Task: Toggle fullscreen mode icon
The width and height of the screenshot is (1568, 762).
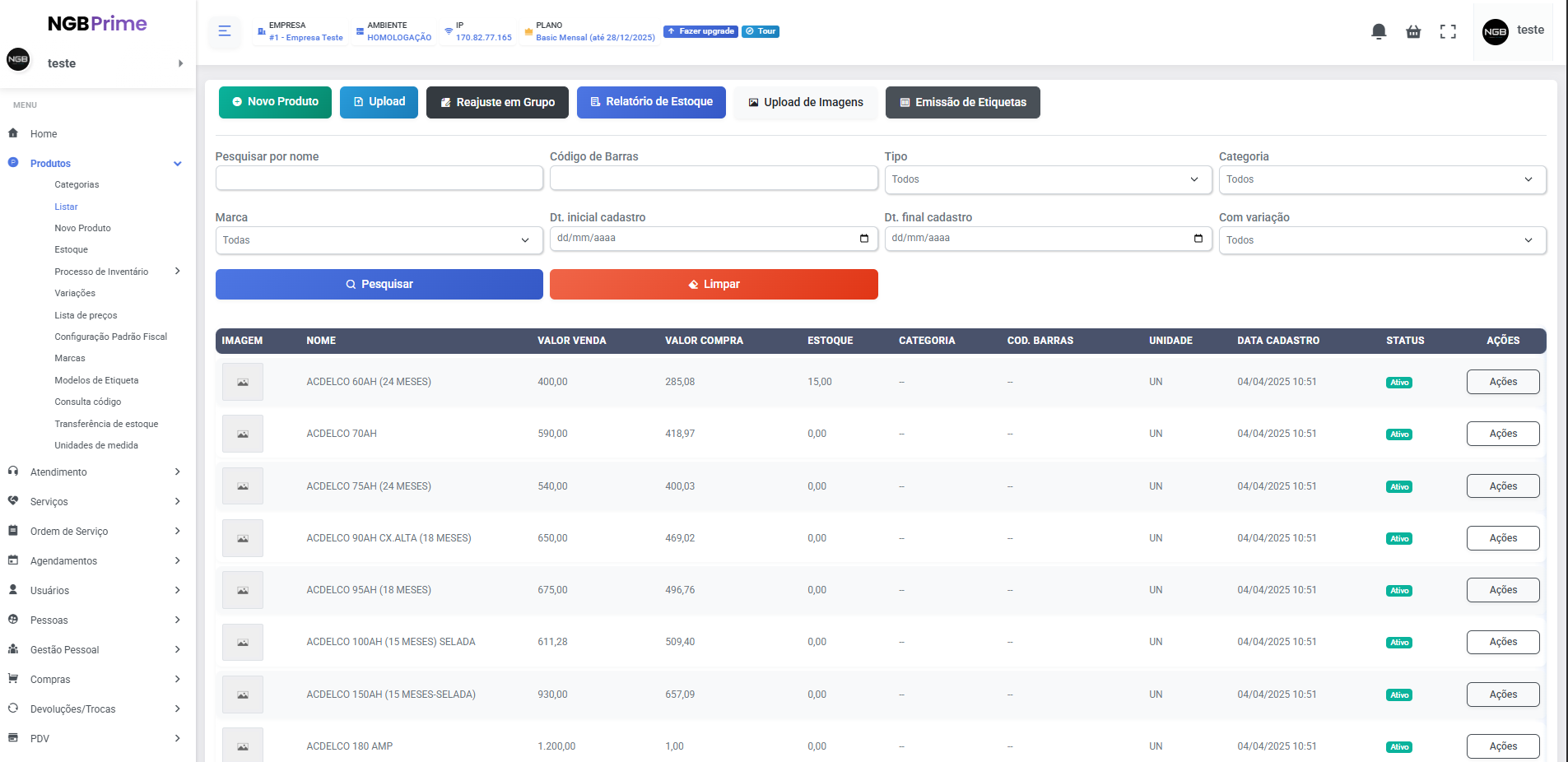Action: click(x=1448, y=31)
